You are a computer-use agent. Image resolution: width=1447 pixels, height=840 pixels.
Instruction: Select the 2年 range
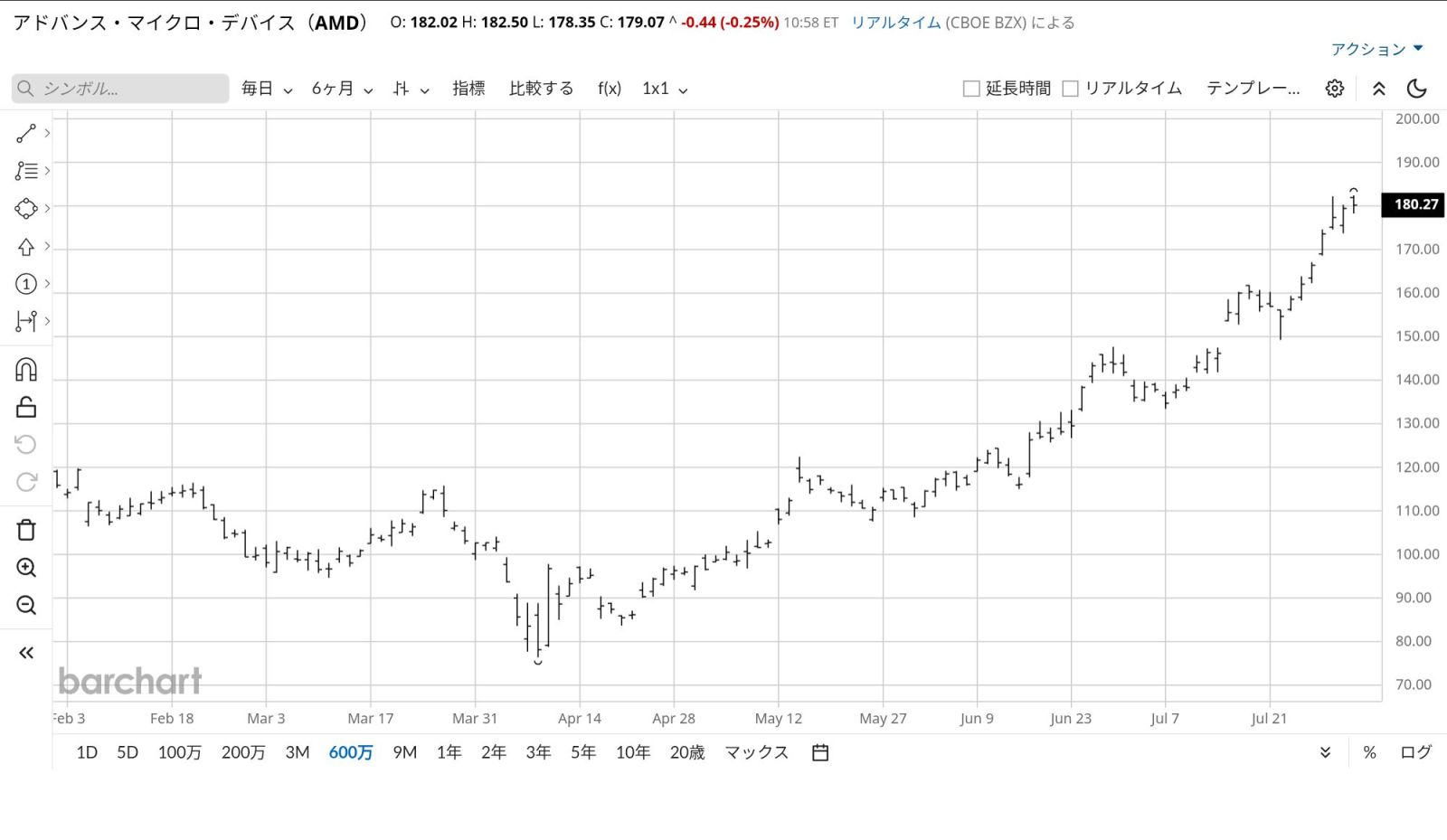[x=494, y=752]
